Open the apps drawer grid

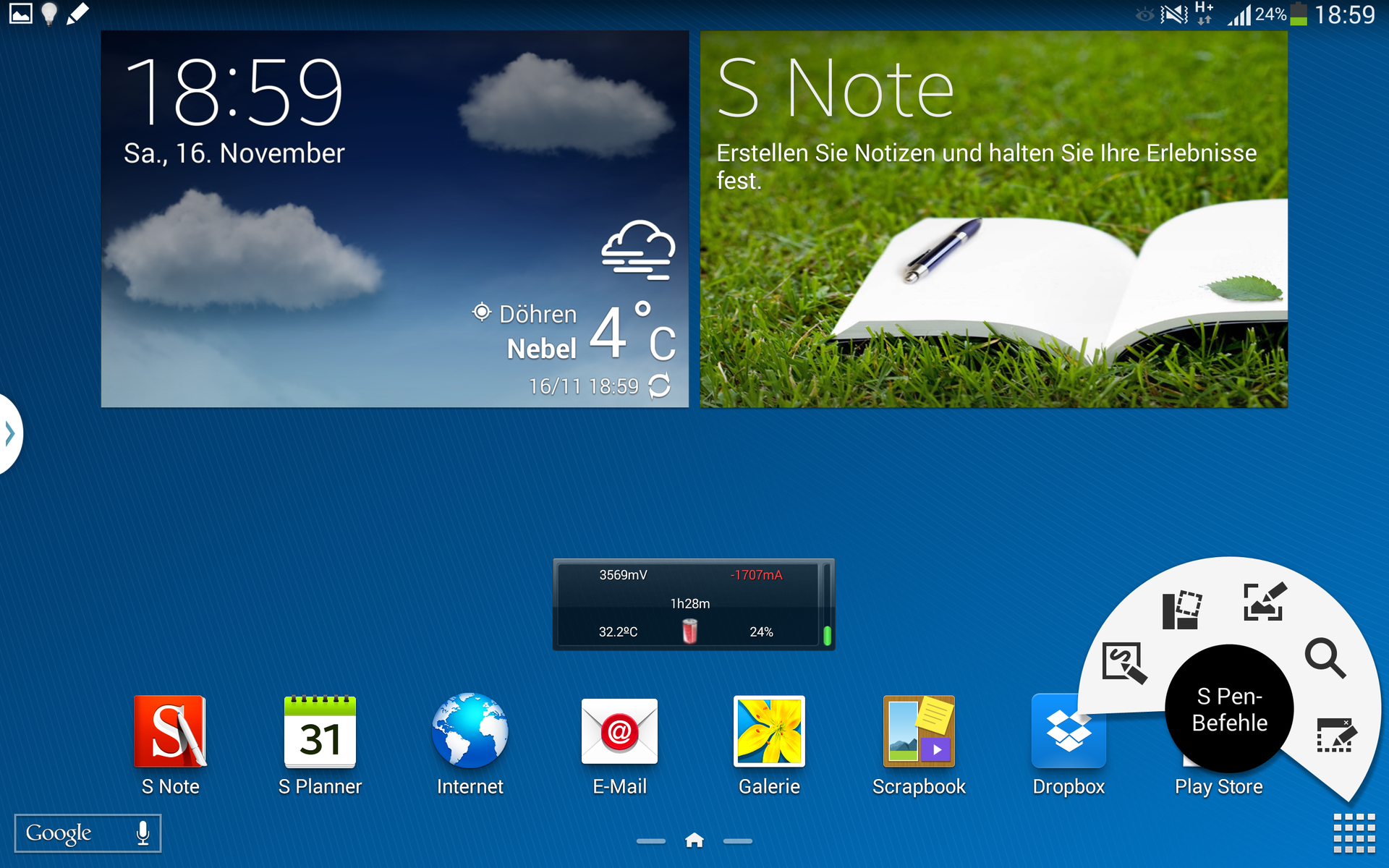tap(1354, 833)
